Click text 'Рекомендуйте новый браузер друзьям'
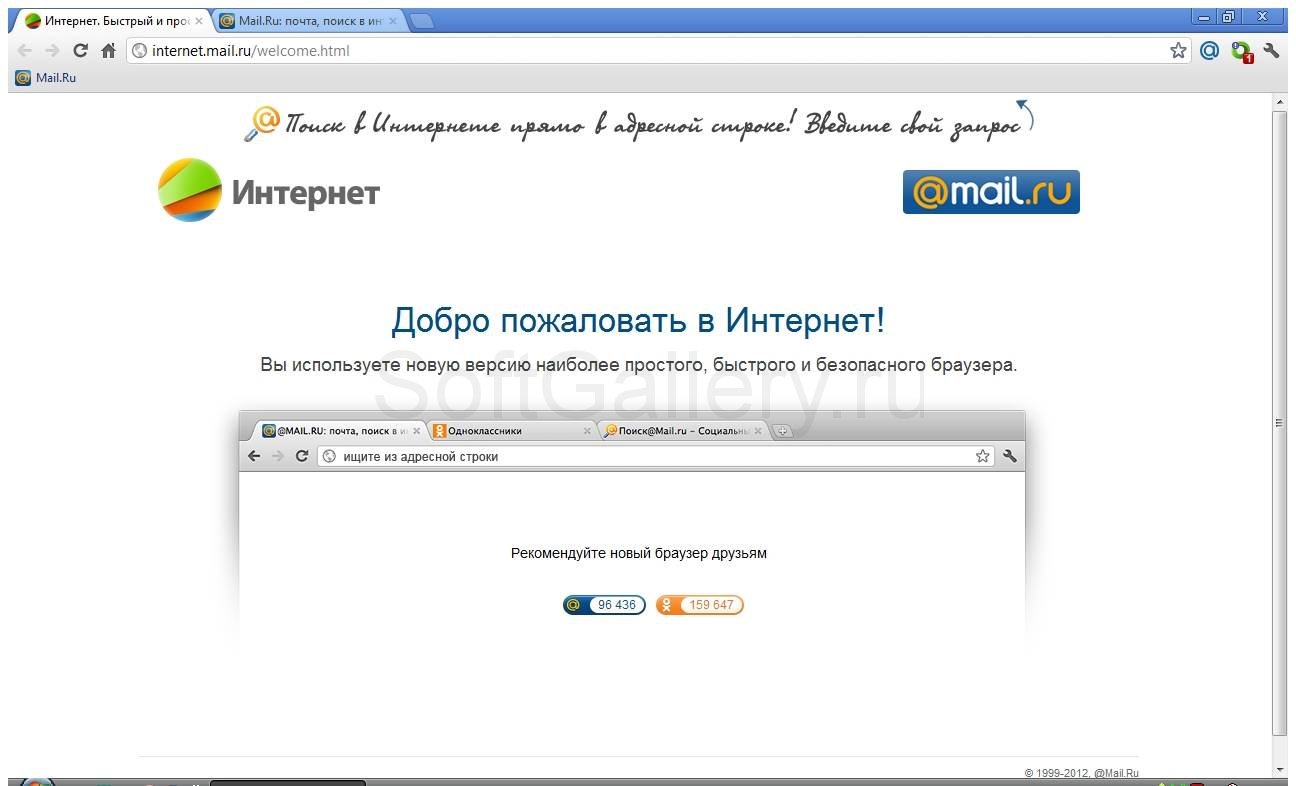 coord(639,553)
